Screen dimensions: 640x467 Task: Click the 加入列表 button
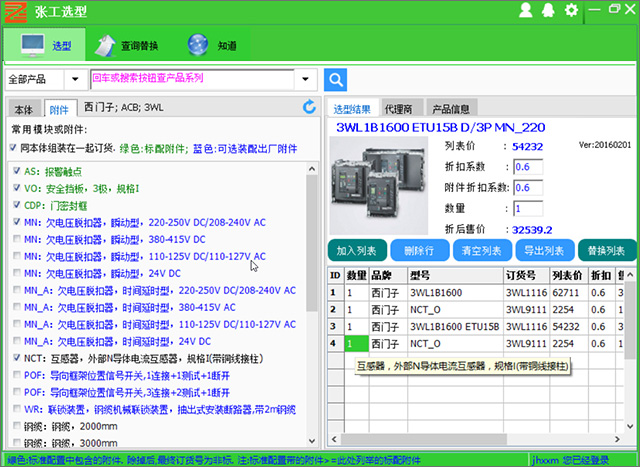pyautogui.click(x=355, y=250)
